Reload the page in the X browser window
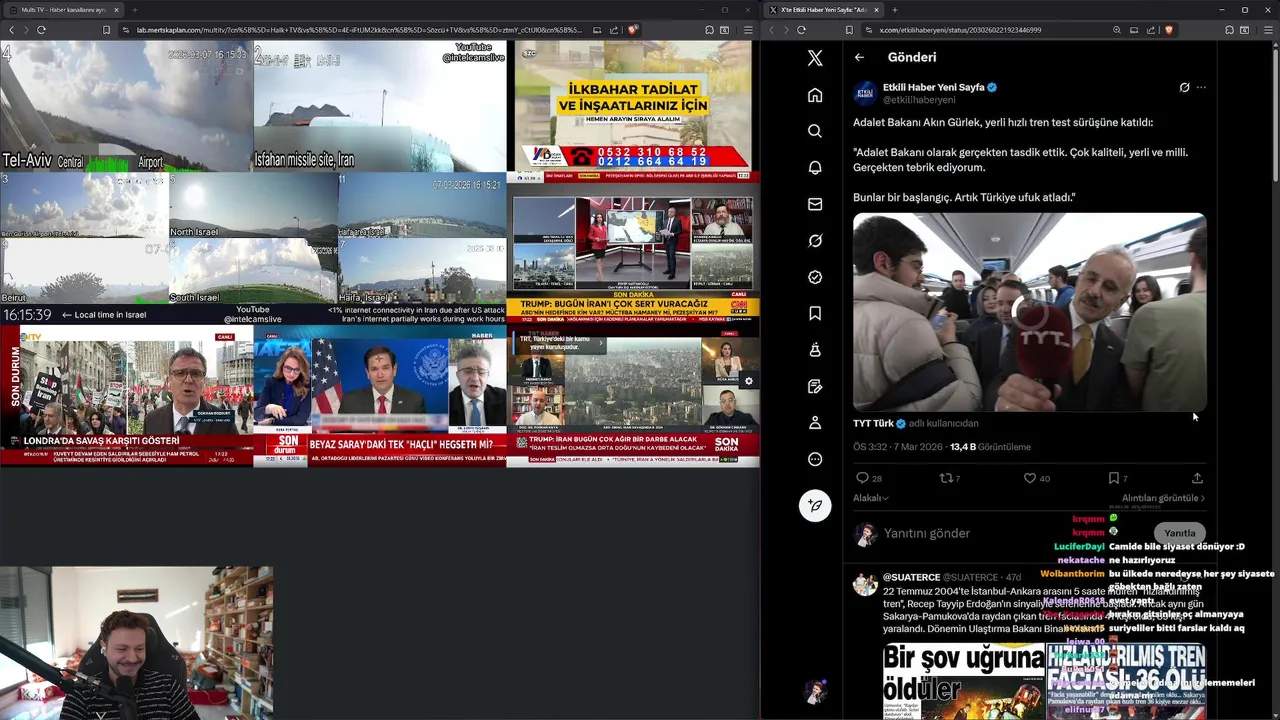Image resolution: width=1280 pixels, height=720 pixels. [x=801, y=30]
